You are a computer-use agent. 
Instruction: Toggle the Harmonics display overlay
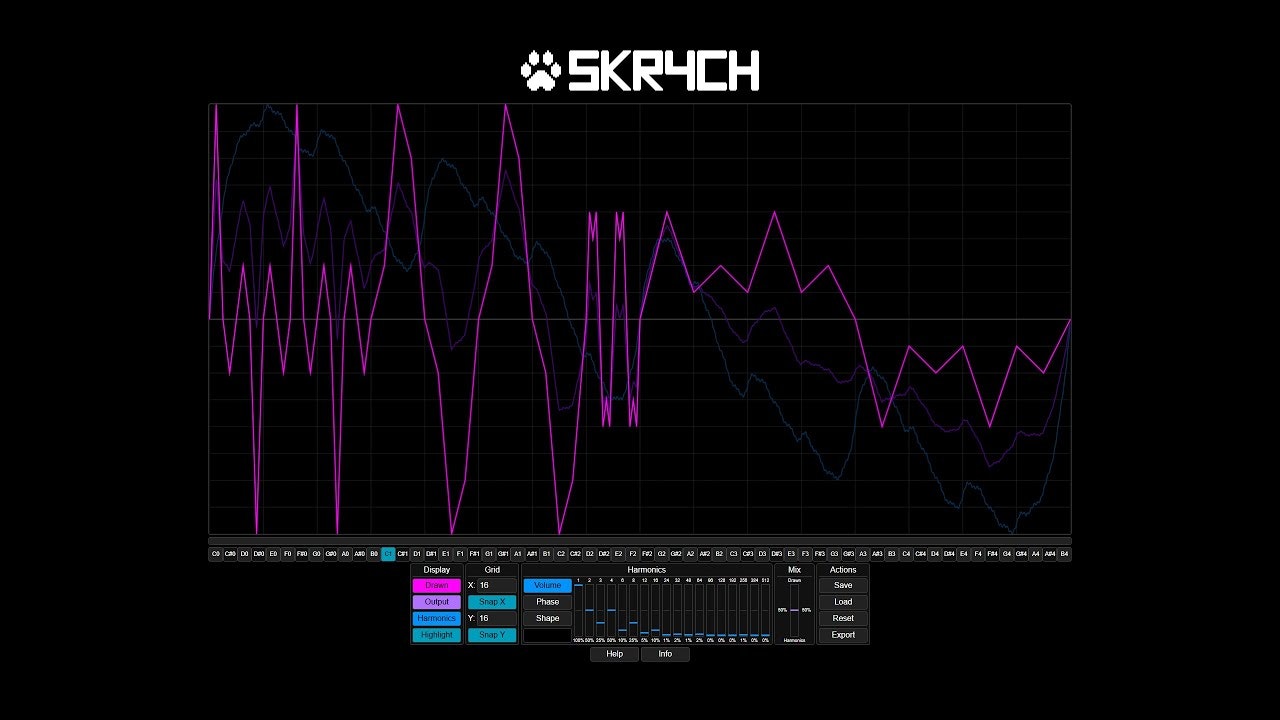[x=436, y=618]
